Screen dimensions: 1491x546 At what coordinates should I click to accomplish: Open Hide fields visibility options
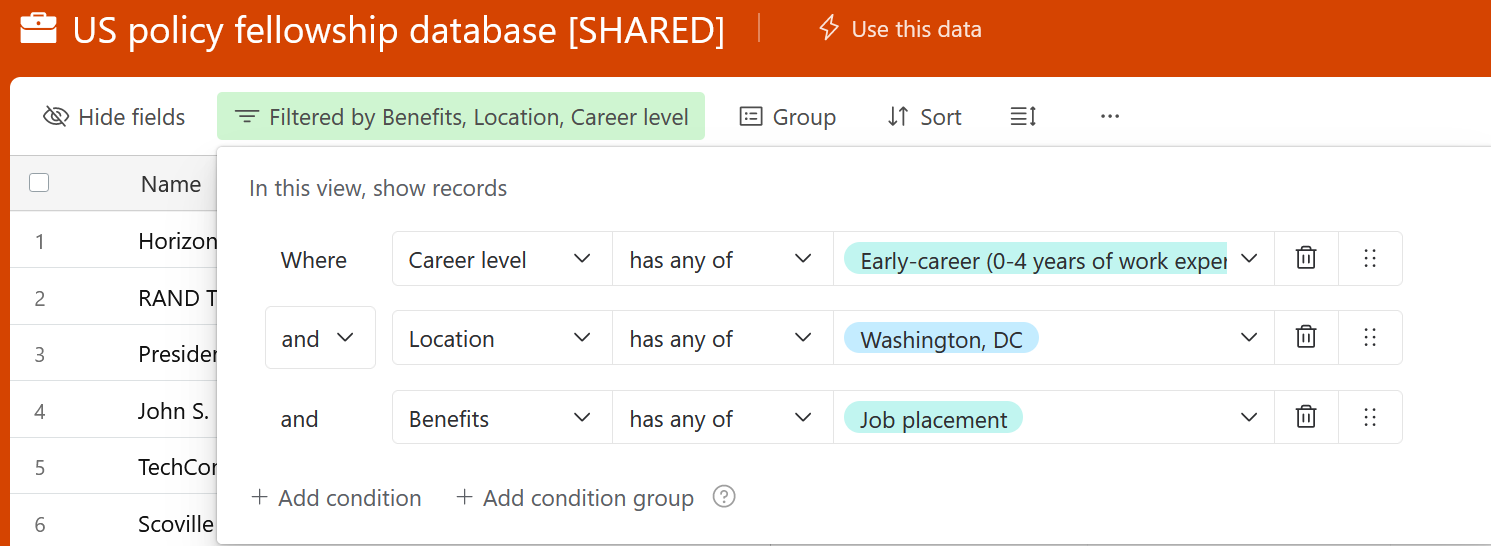point(114,117)
